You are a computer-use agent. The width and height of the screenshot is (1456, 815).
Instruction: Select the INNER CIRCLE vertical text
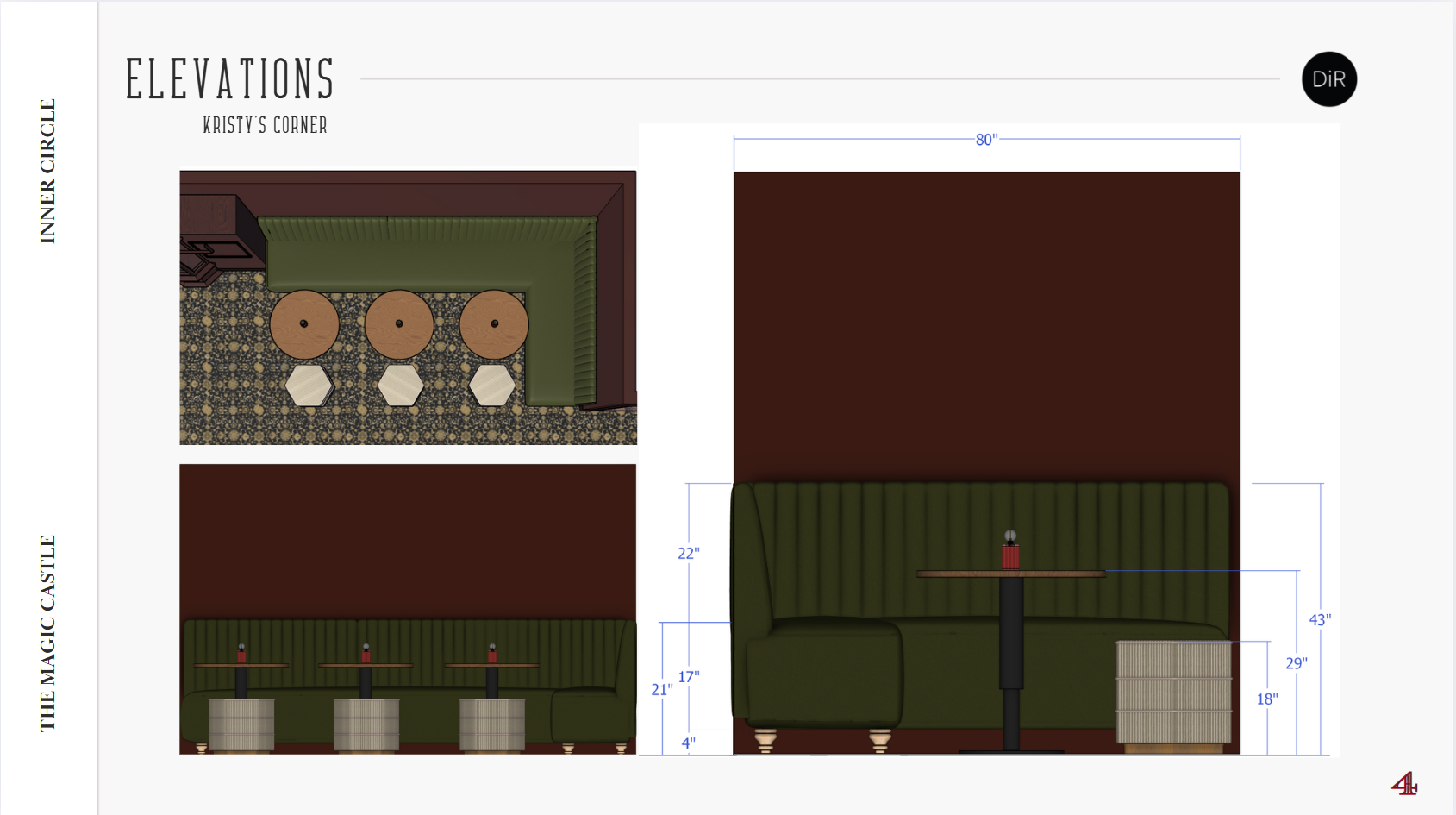coord(47,171)
